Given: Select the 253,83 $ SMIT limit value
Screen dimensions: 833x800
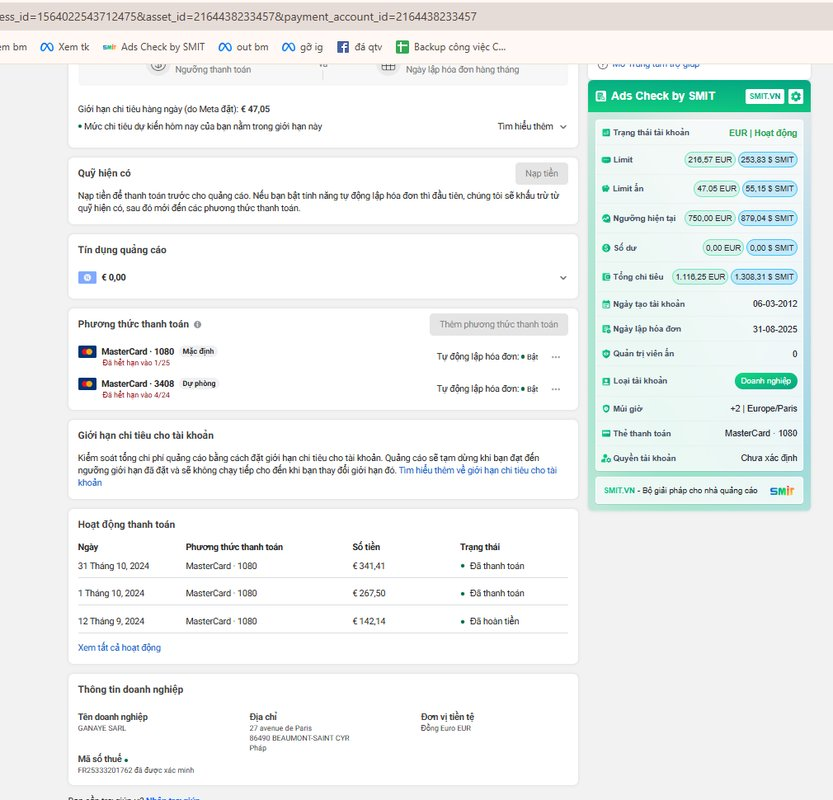Looking at the screenshot, I should pos(767,160).
